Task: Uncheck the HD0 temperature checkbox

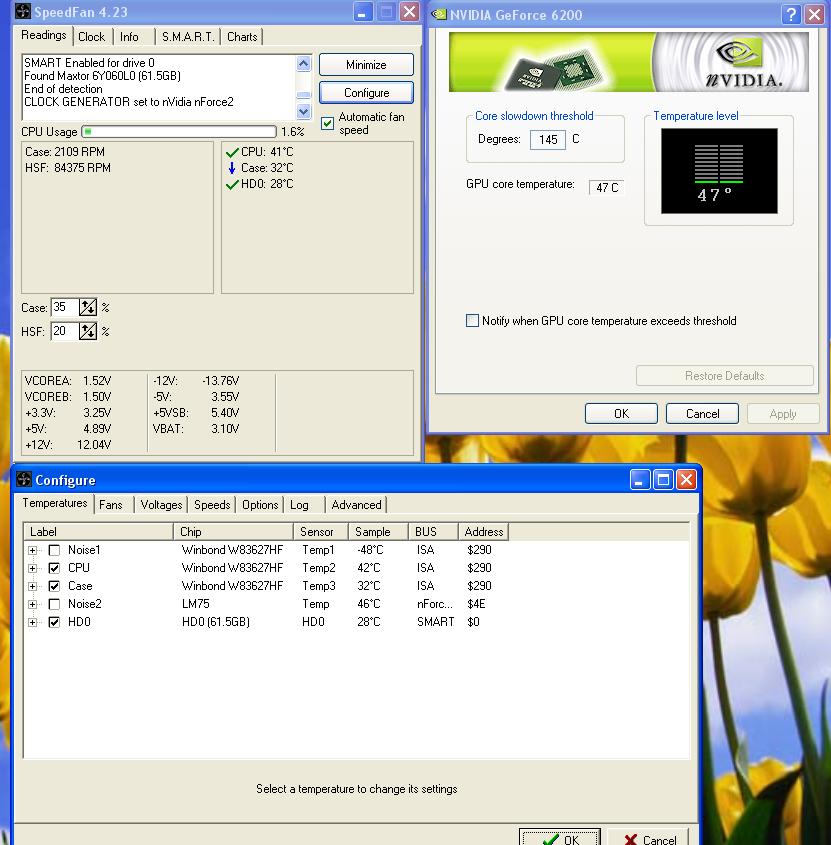Action: (54, 622)
